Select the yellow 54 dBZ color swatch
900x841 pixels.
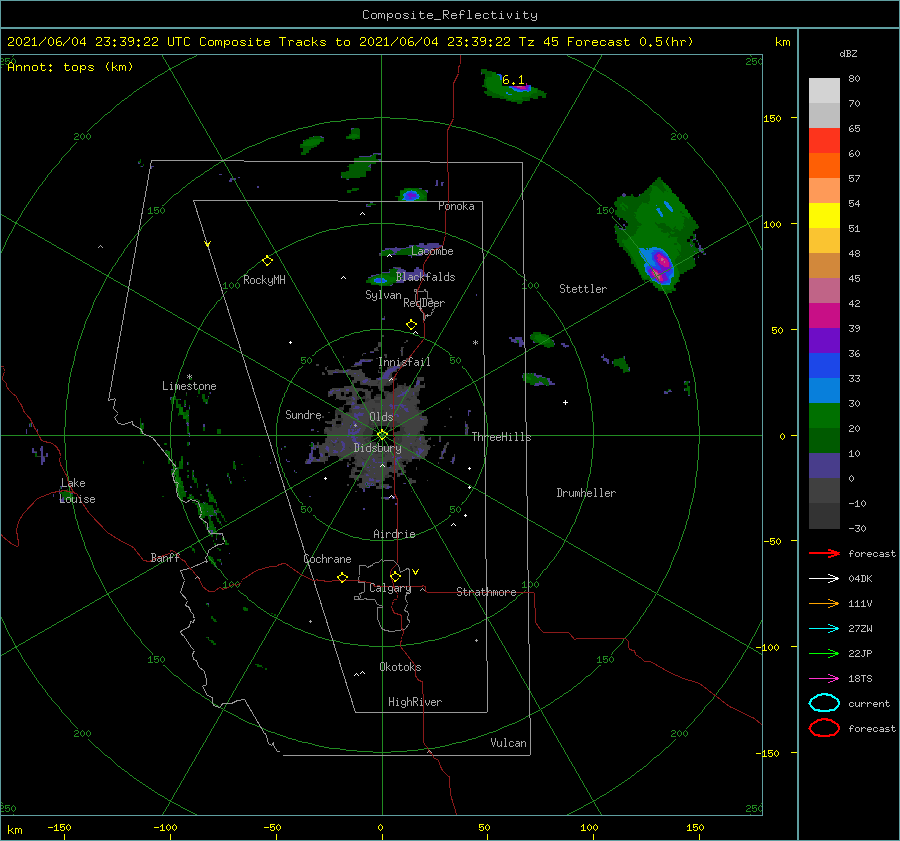(x=824, y=215)
